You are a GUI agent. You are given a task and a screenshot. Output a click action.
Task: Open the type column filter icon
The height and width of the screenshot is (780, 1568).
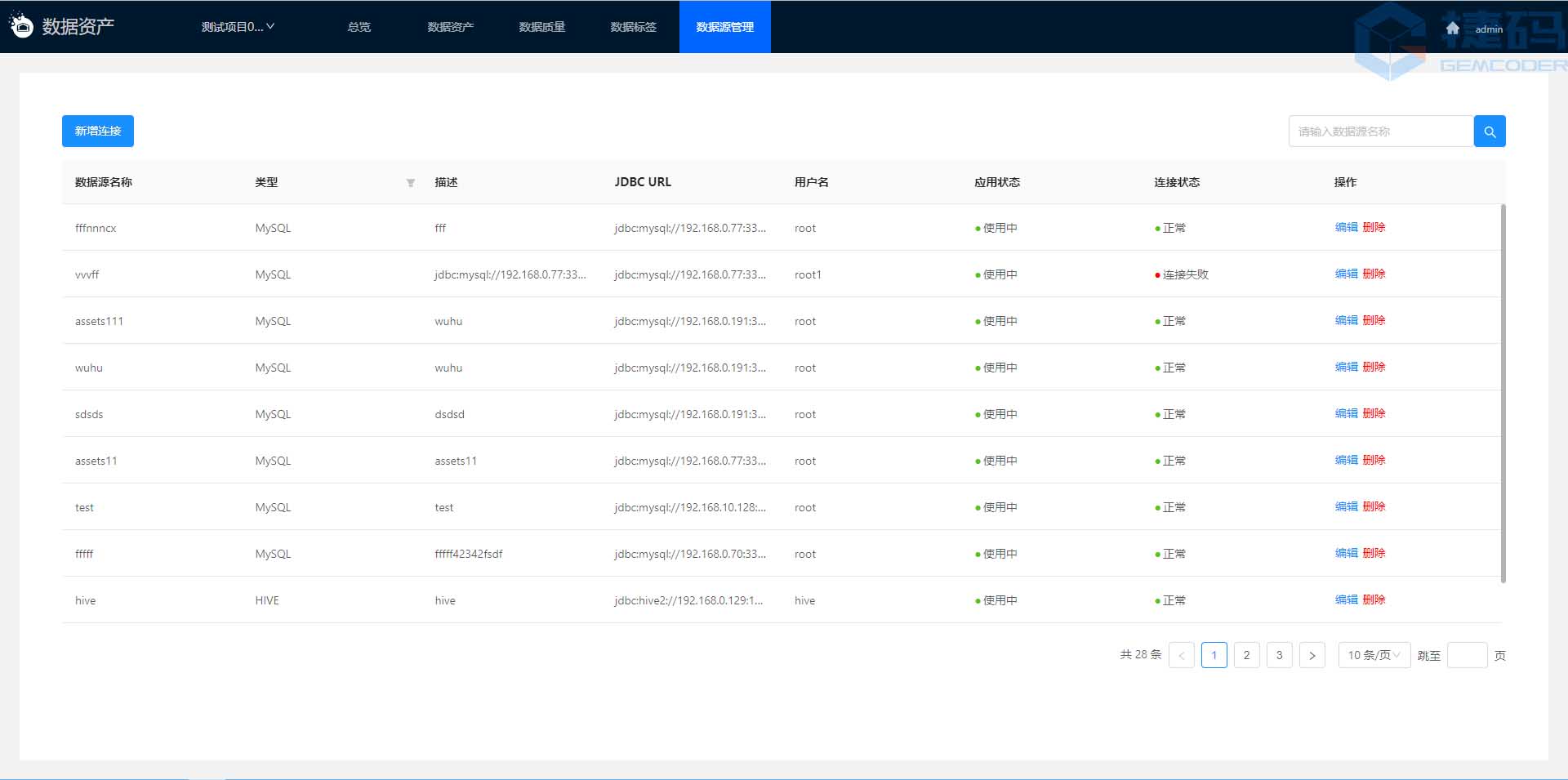tap(411, 183)
